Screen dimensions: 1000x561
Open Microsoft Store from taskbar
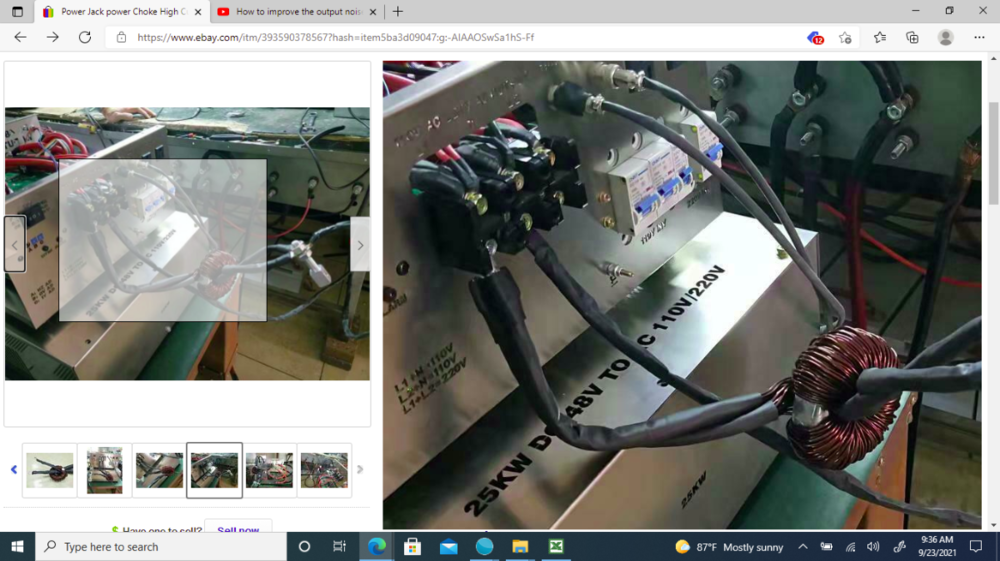pos(413,546)
